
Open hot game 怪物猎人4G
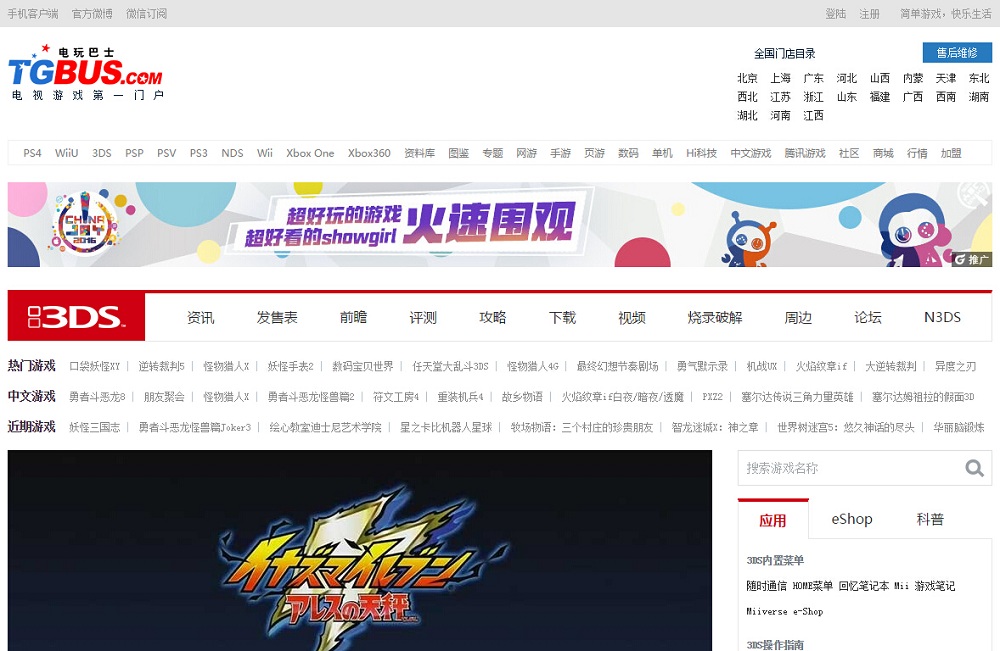click(533, 366)
